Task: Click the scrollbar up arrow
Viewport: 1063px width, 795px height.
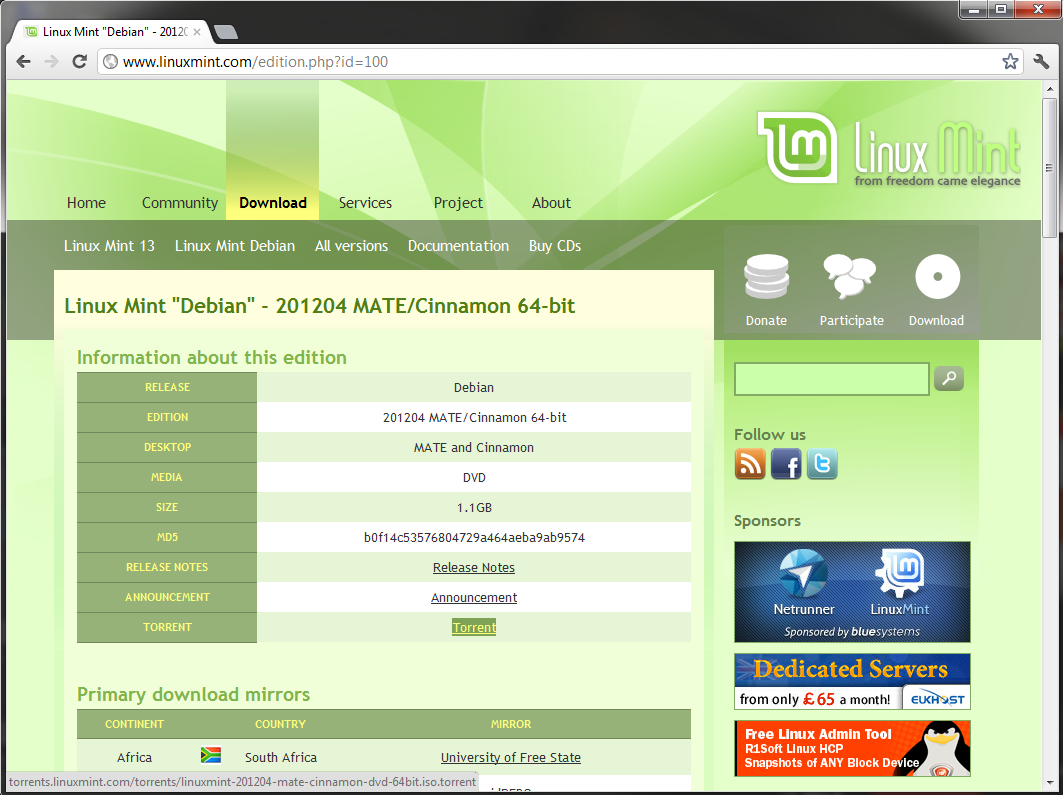Action: pos(1049,89)
